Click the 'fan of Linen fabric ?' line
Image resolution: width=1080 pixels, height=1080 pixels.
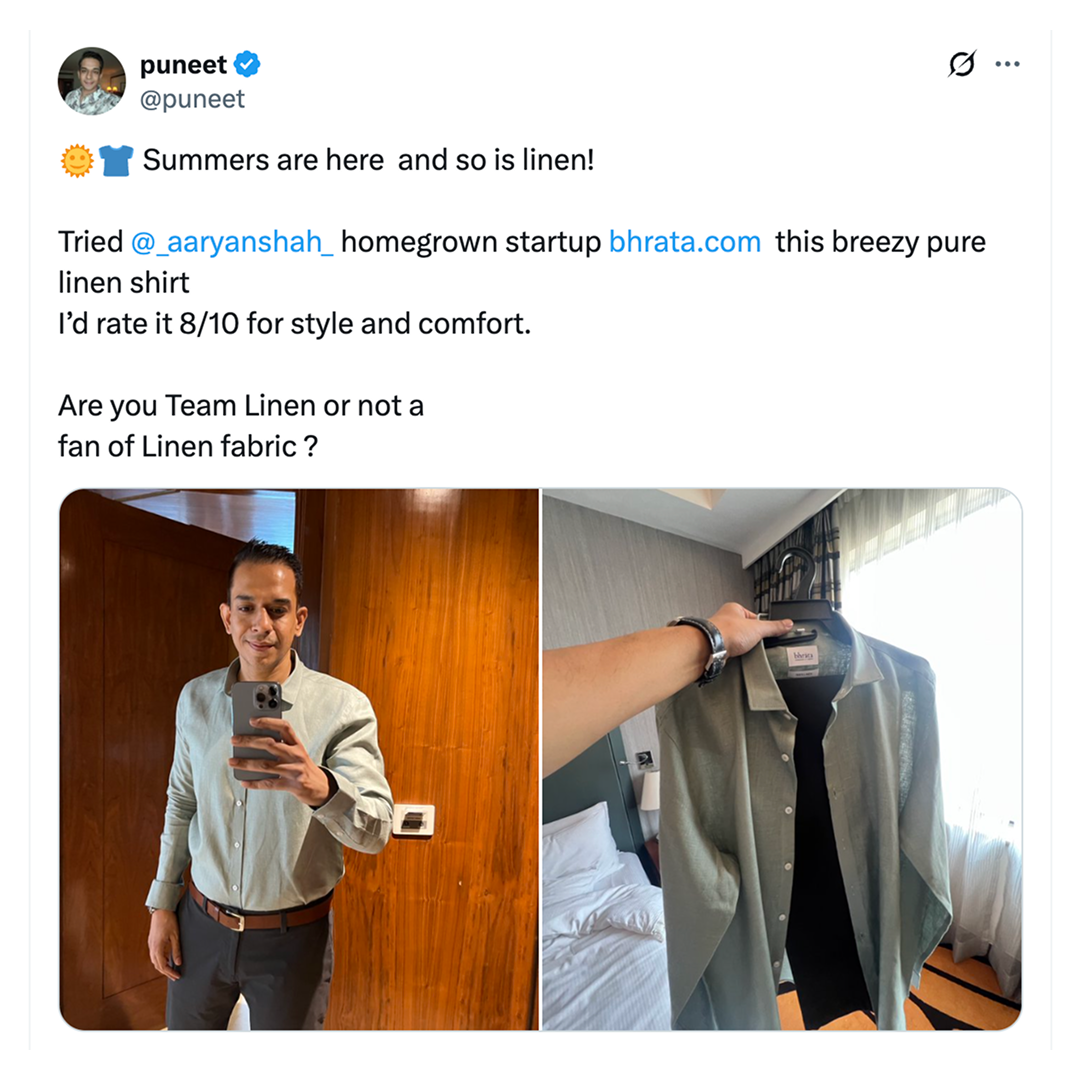(188, 446)
